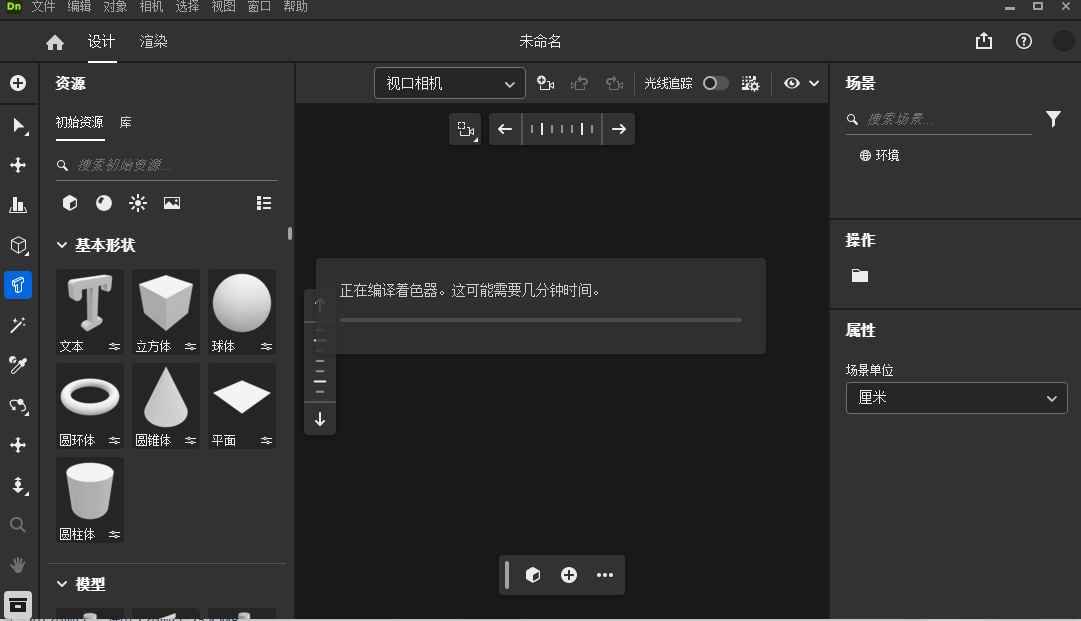Select the 库 tab
Image resolution: width=1081 pixels, height=621 pixels.
coord(125,122)
